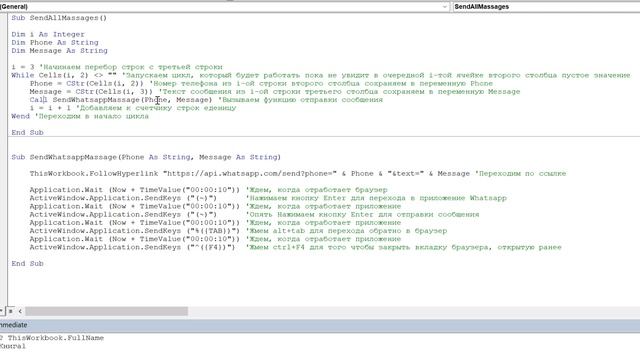640x360 pixels.
Task: Switch to Full Module View icon
Action: 11,311
